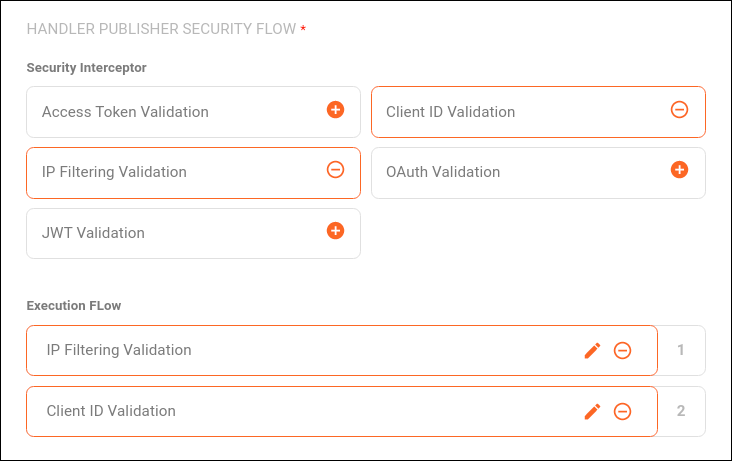
Task: Edit IP Filtering Validation in Execution Flow
Action: coord(592,350)
